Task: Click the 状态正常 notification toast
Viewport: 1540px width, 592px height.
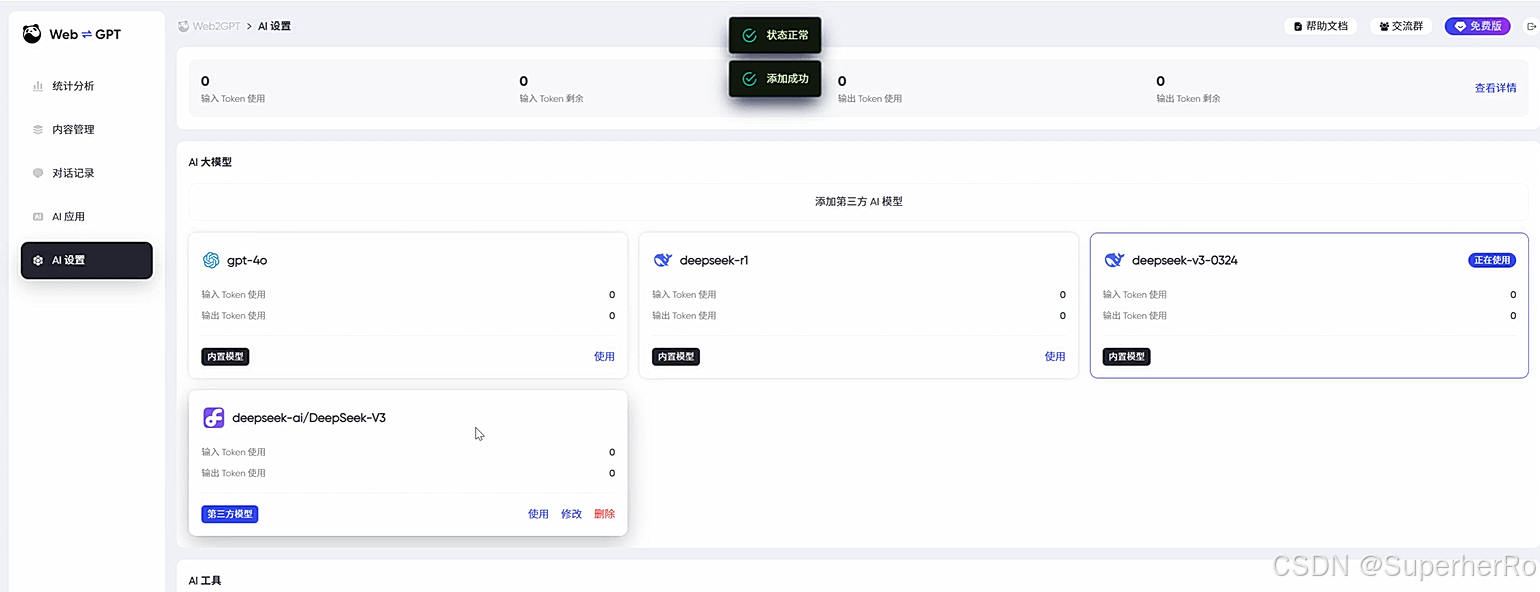Action: point(775,35)
